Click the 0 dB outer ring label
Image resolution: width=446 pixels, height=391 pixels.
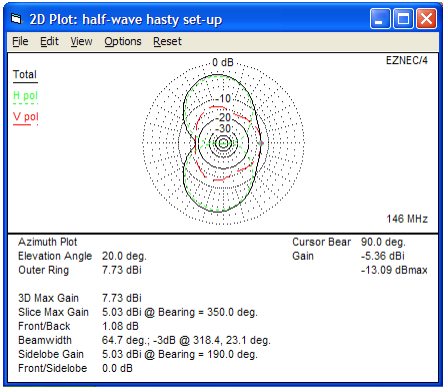pos(223,62)
